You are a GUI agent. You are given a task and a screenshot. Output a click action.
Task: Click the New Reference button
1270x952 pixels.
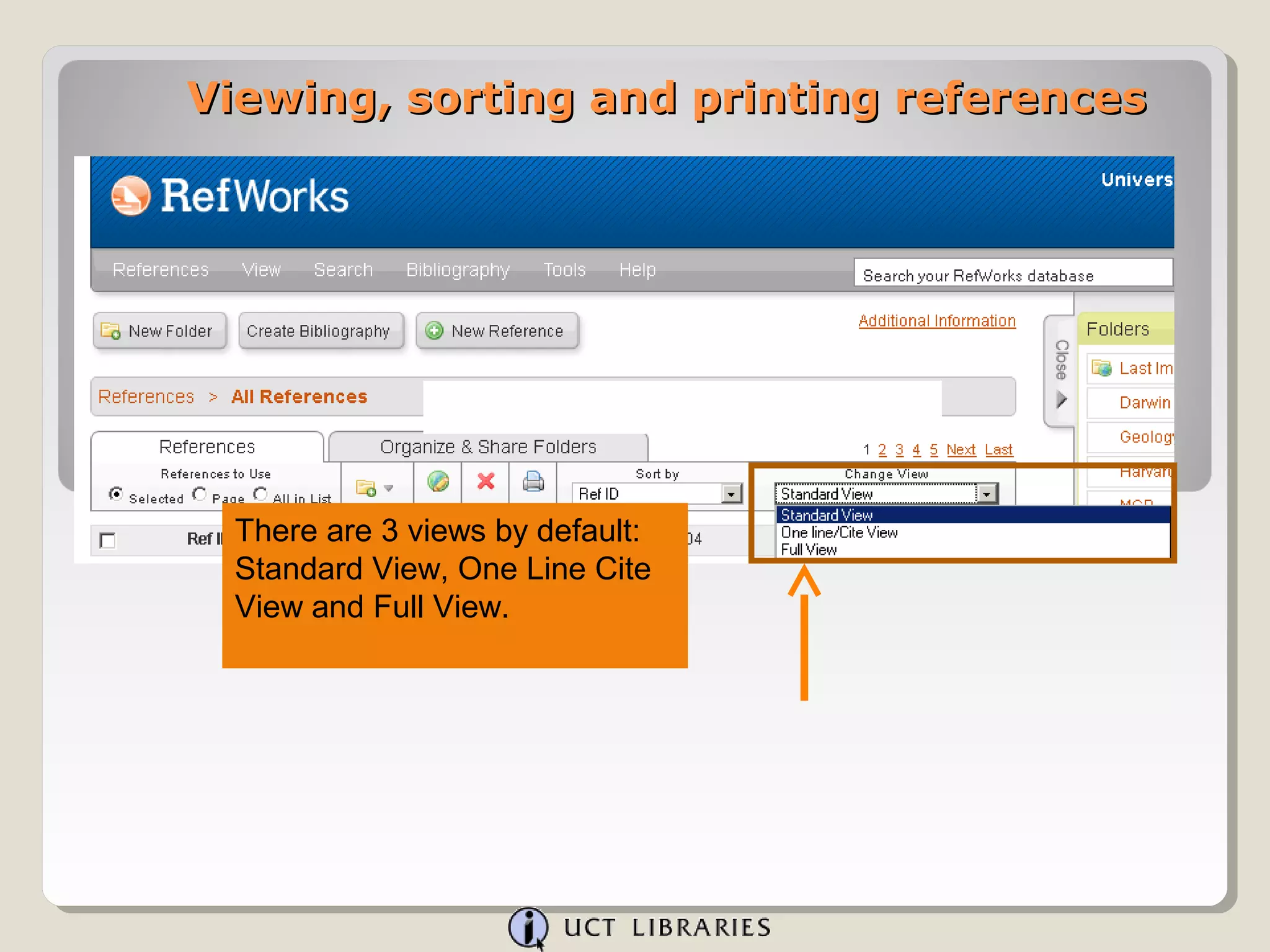pyautogui.click(x=497, y=331)
